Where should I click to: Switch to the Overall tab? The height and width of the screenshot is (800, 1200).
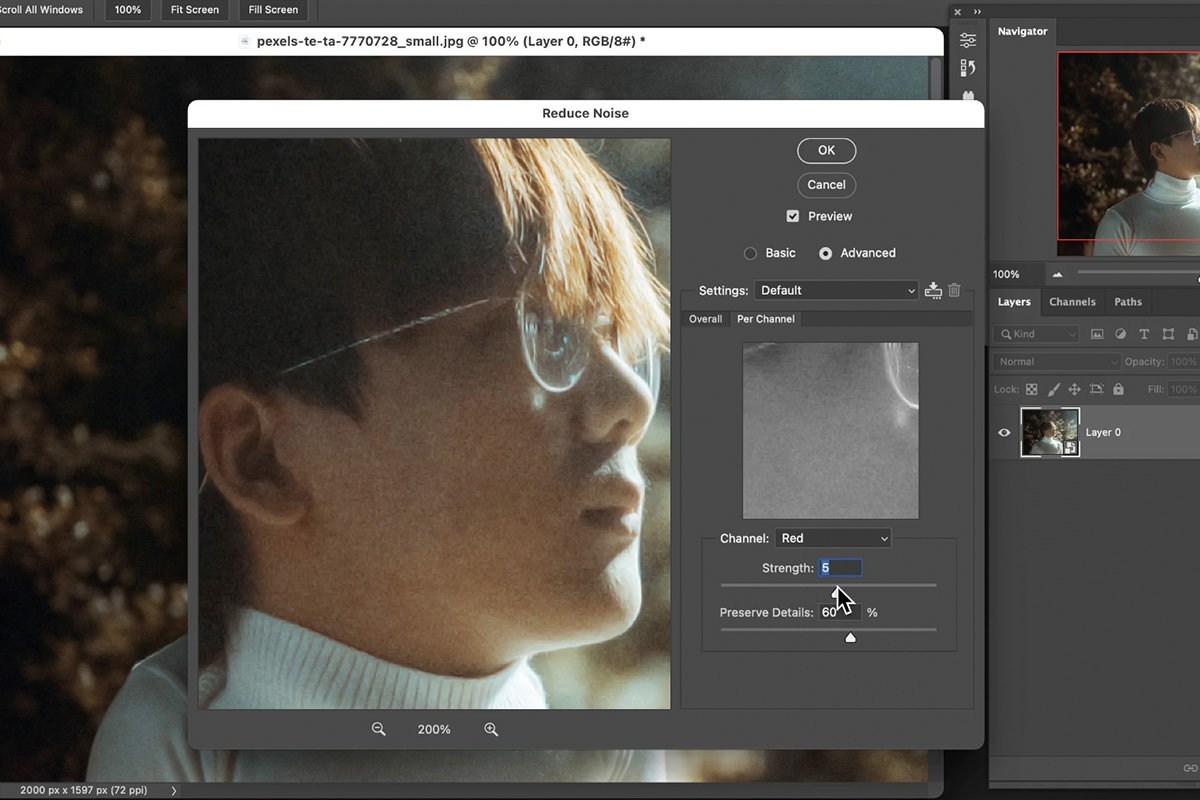(x=705, y=319)
